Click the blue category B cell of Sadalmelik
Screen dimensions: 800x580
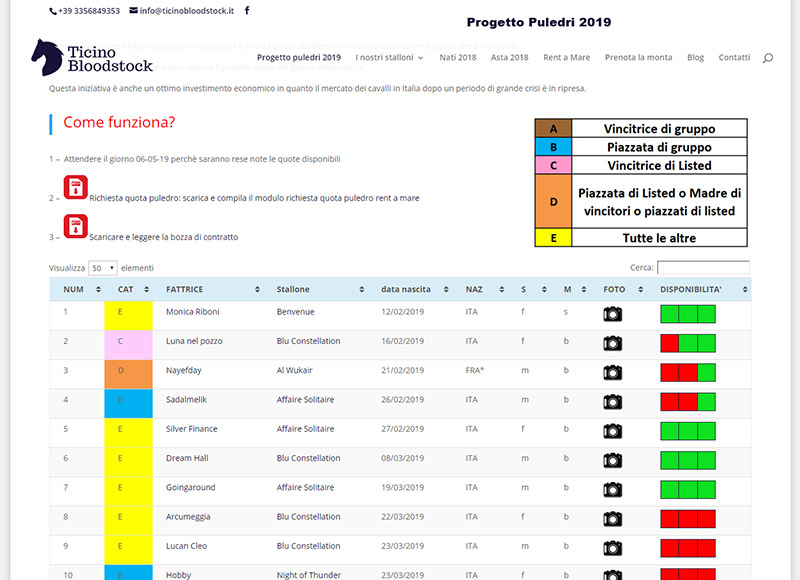coord(129,404)
